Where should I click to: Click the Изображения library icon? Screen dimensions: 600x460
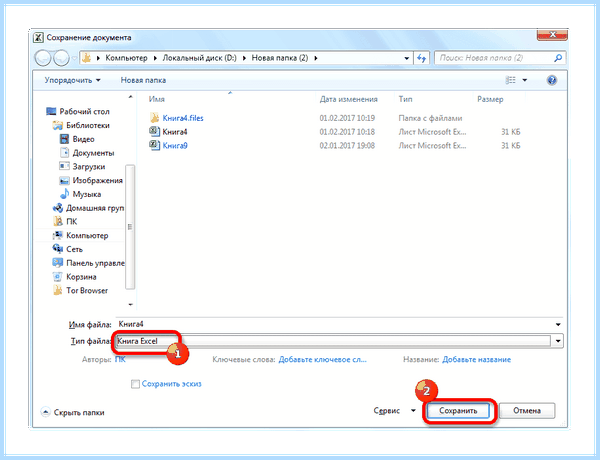64,180
